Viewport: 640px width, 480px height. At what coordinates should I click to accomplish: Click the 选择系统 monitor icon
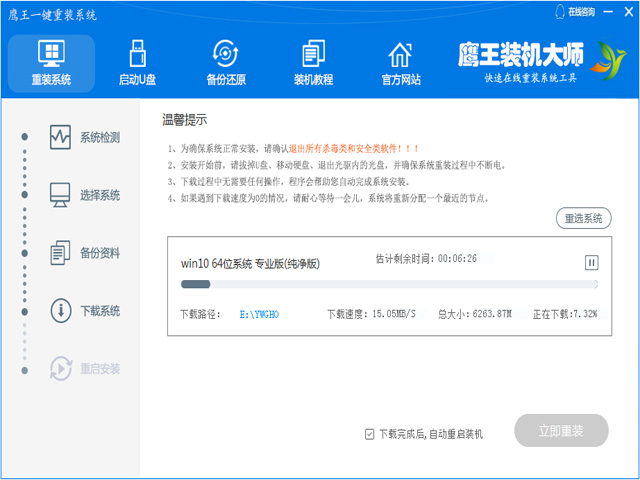[x=60, y=194]
